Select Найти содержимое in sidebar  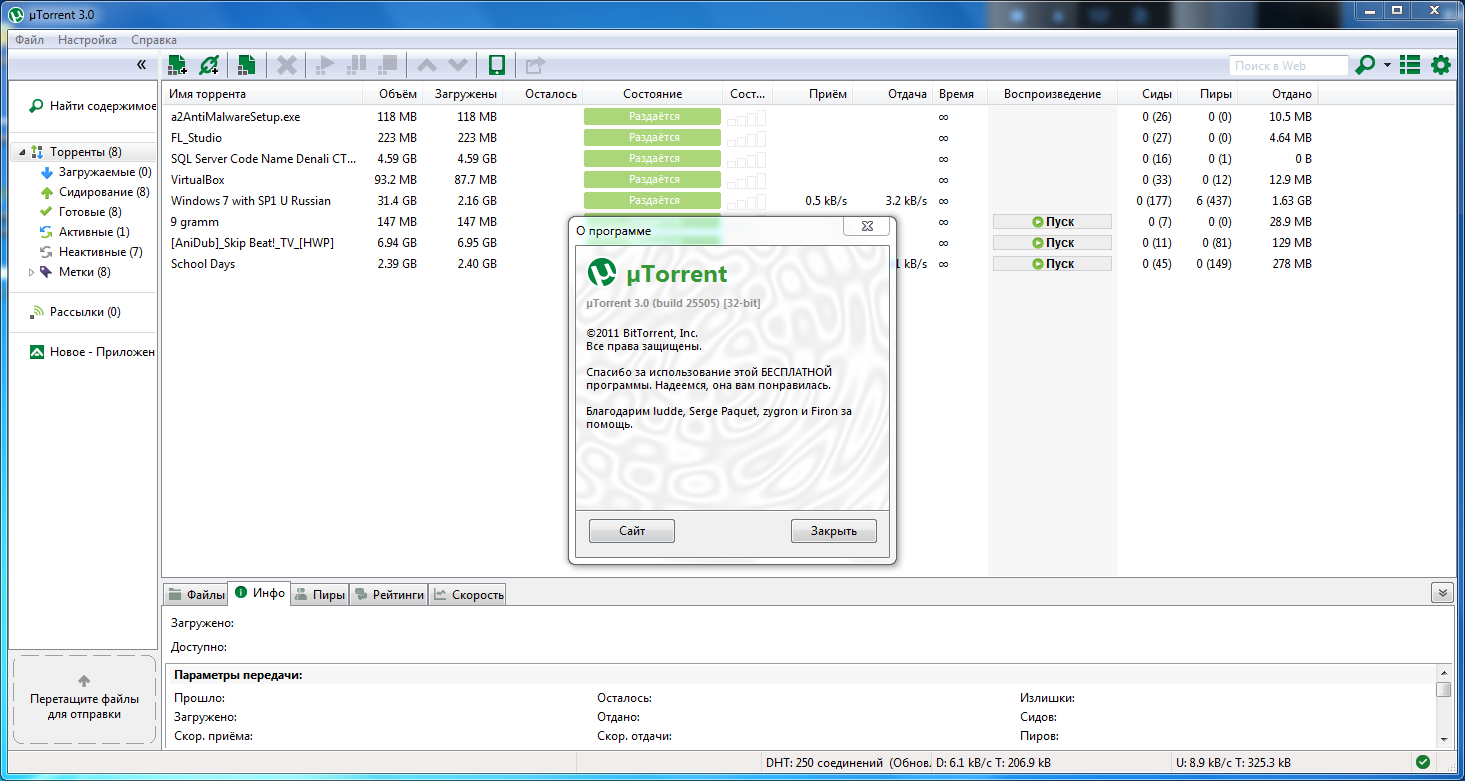91,106
